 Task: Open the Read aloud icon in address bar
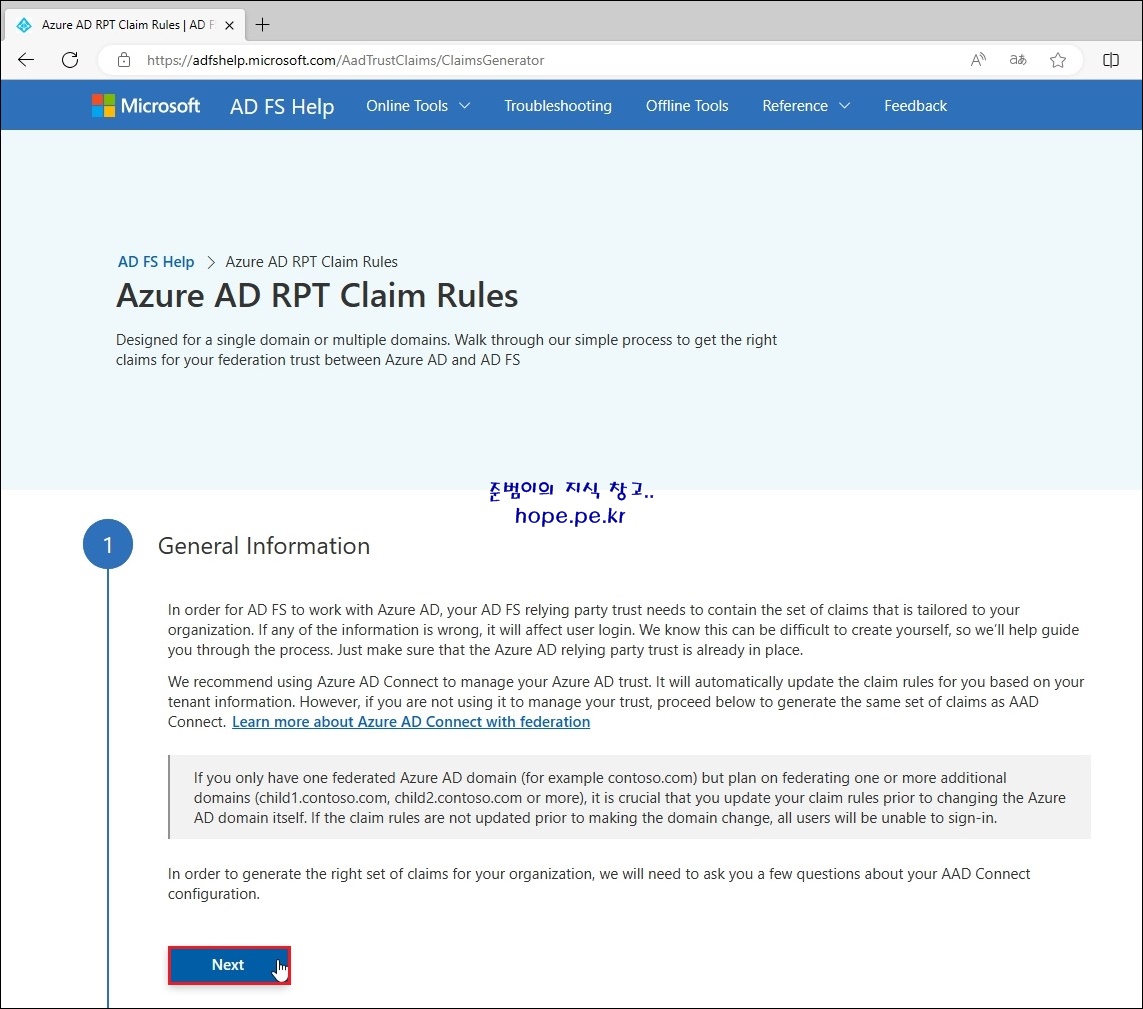[978, 60]
